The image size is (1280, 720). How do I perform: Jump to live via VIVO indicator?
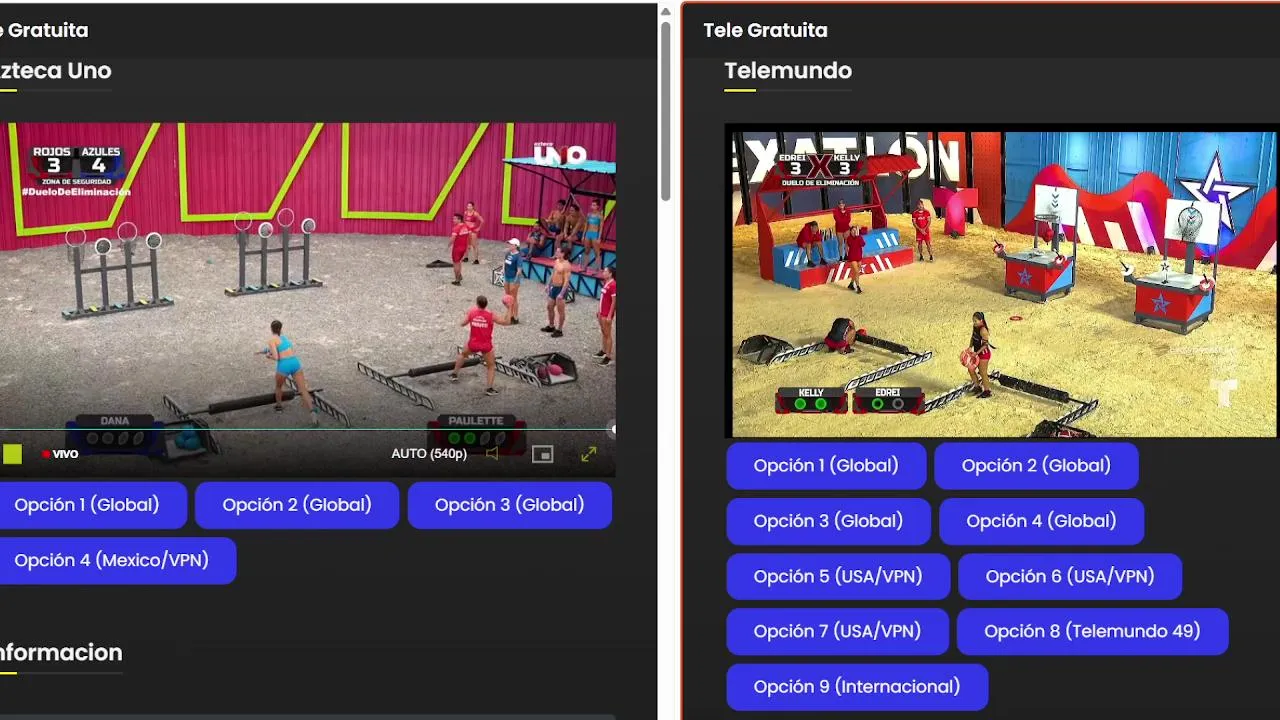point(60,454)
